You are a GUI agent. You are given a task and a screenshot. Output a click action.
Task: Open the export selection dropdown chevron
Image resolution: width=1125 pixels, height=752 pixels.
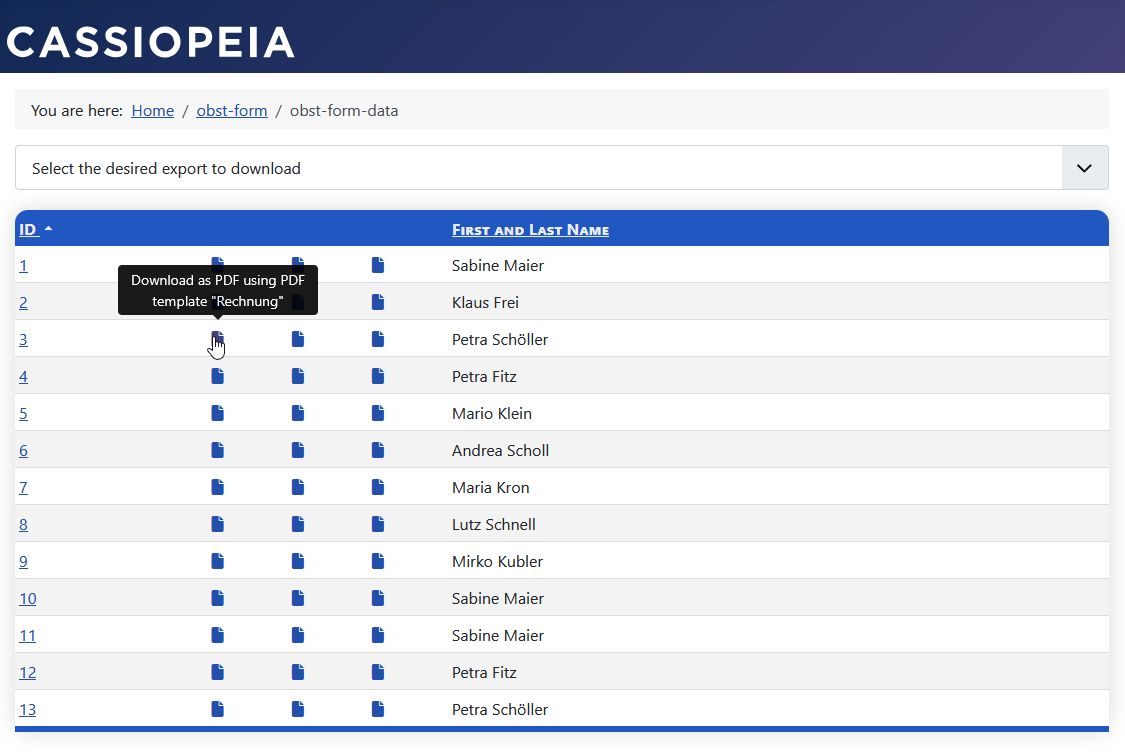[1084, 167]
